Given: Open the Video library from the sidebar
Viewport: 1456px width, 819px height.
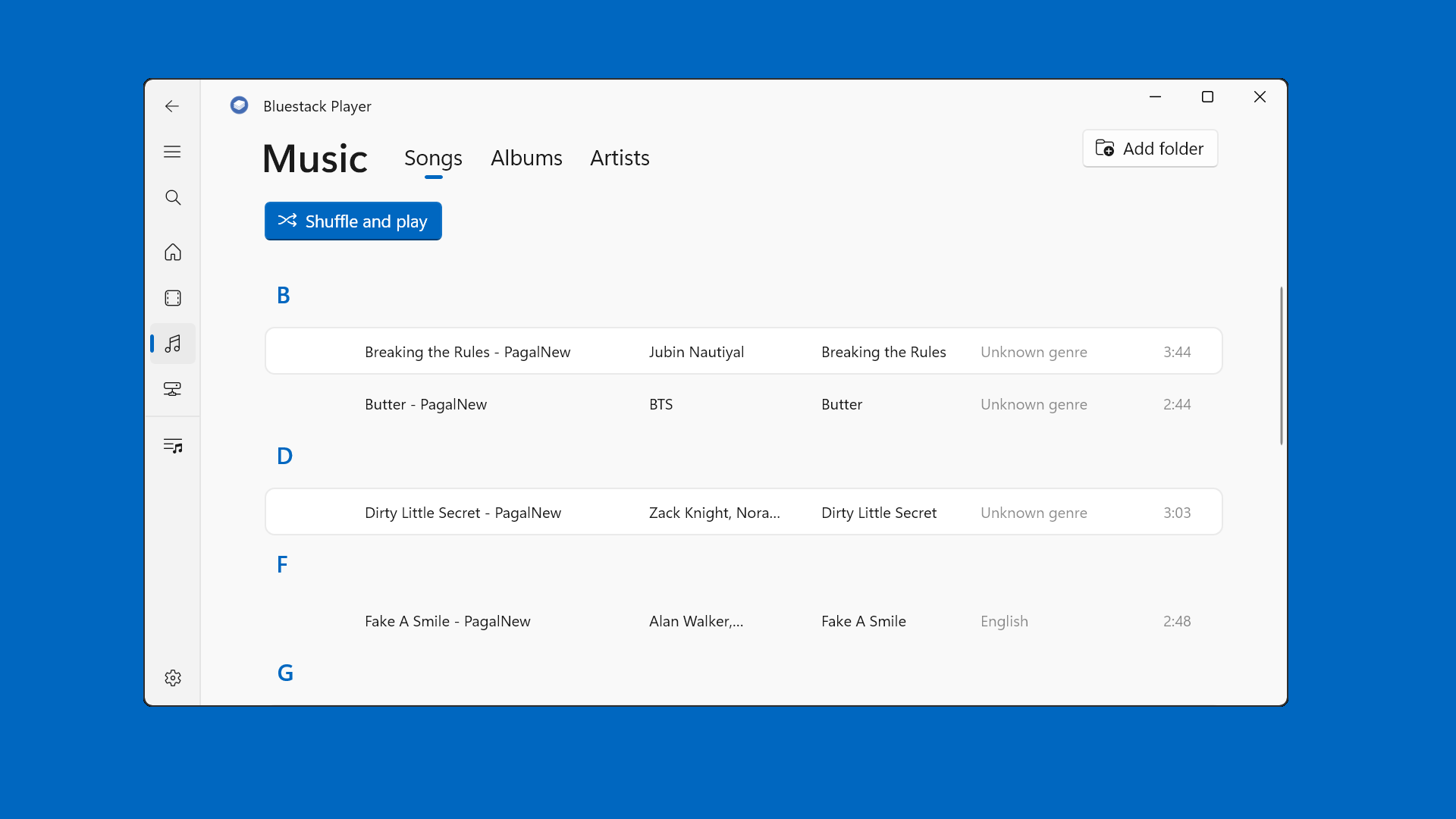Looking at the screenshot, I should 173,298.
